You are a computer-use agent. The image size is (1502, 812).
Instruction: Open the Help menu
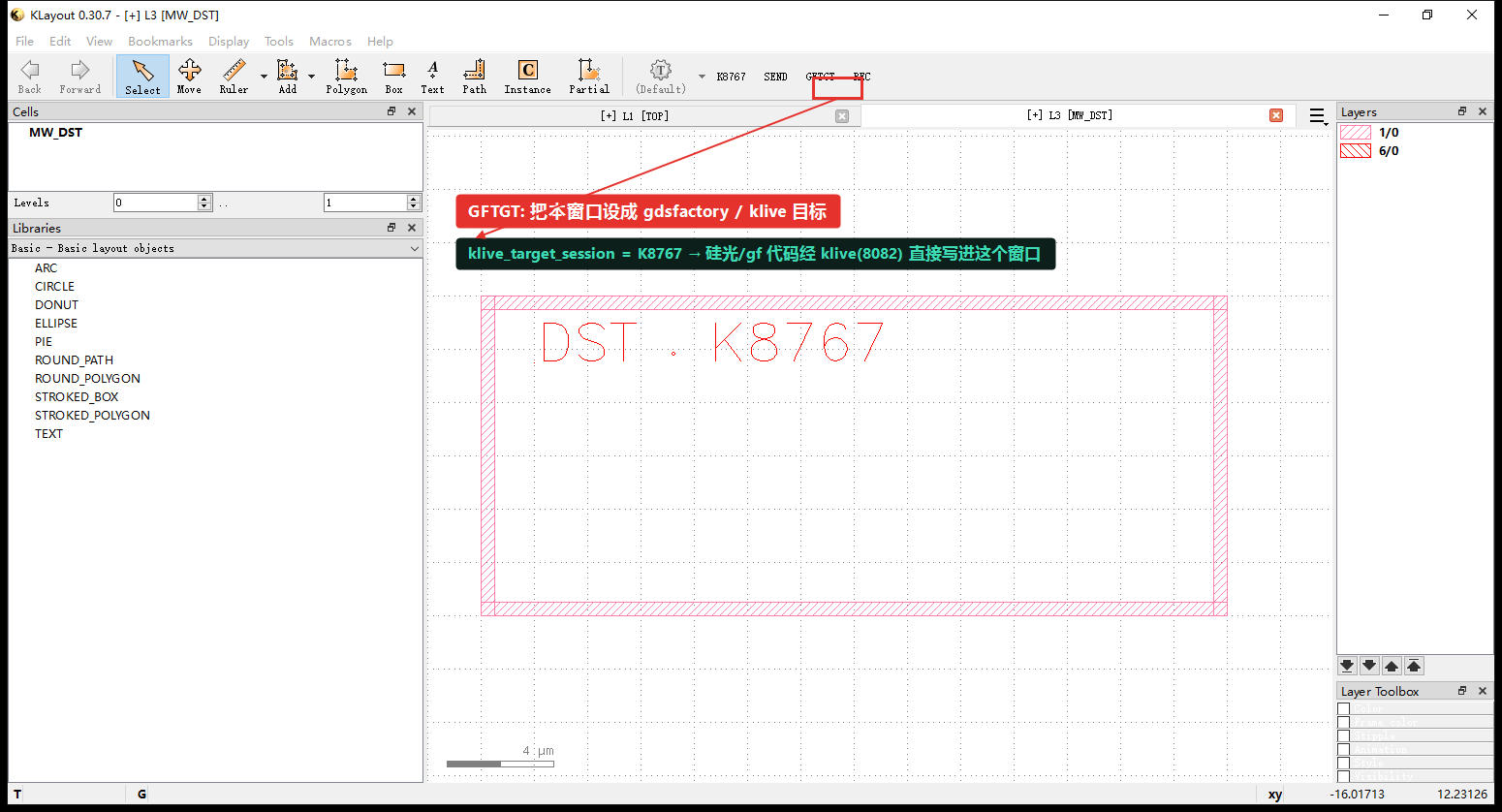pos(380,42)
